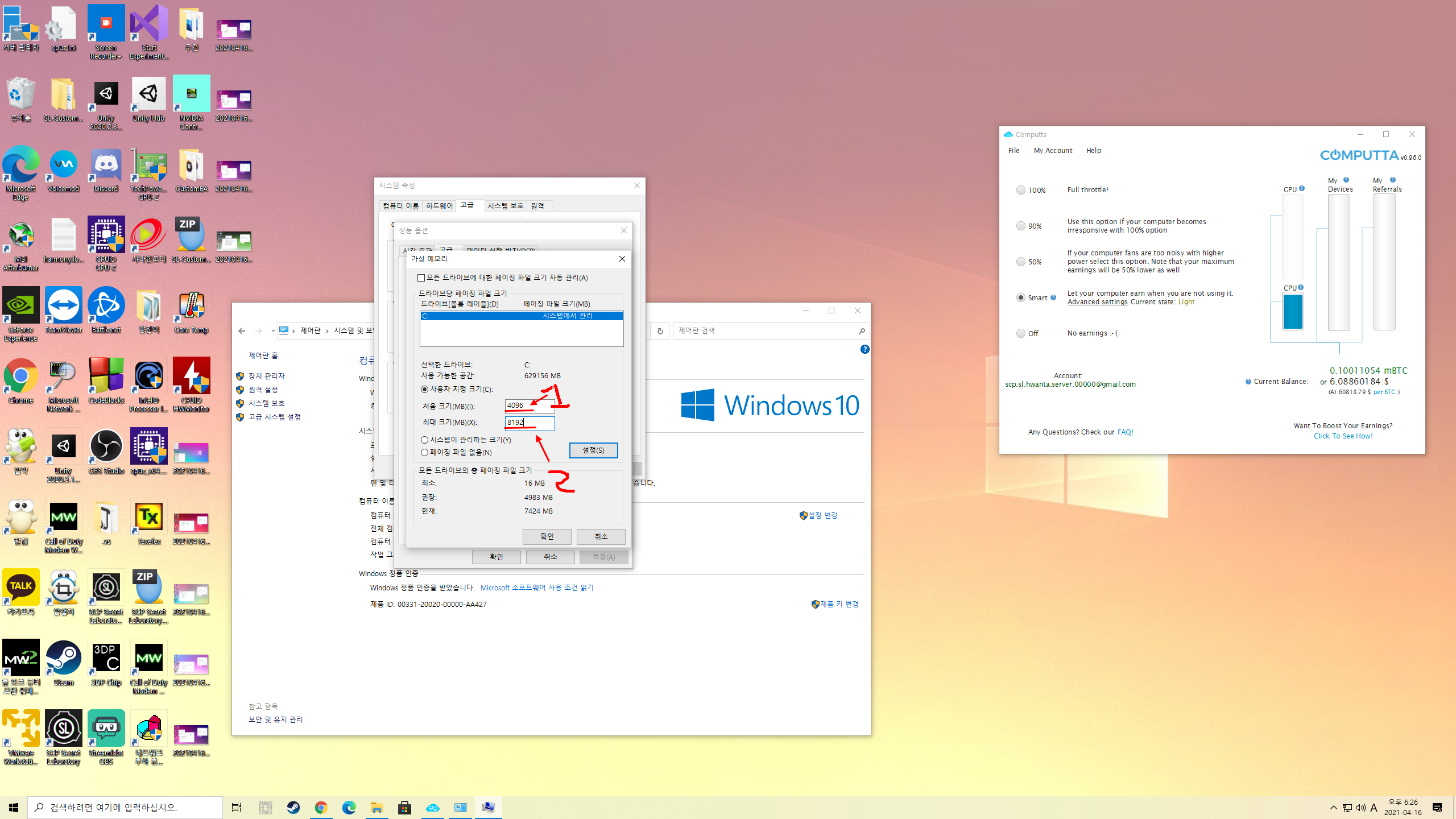Screen dimensions: 1456x819
Task: Open the Voicemod desktop shortcut
Action: [x=63, y=171]
